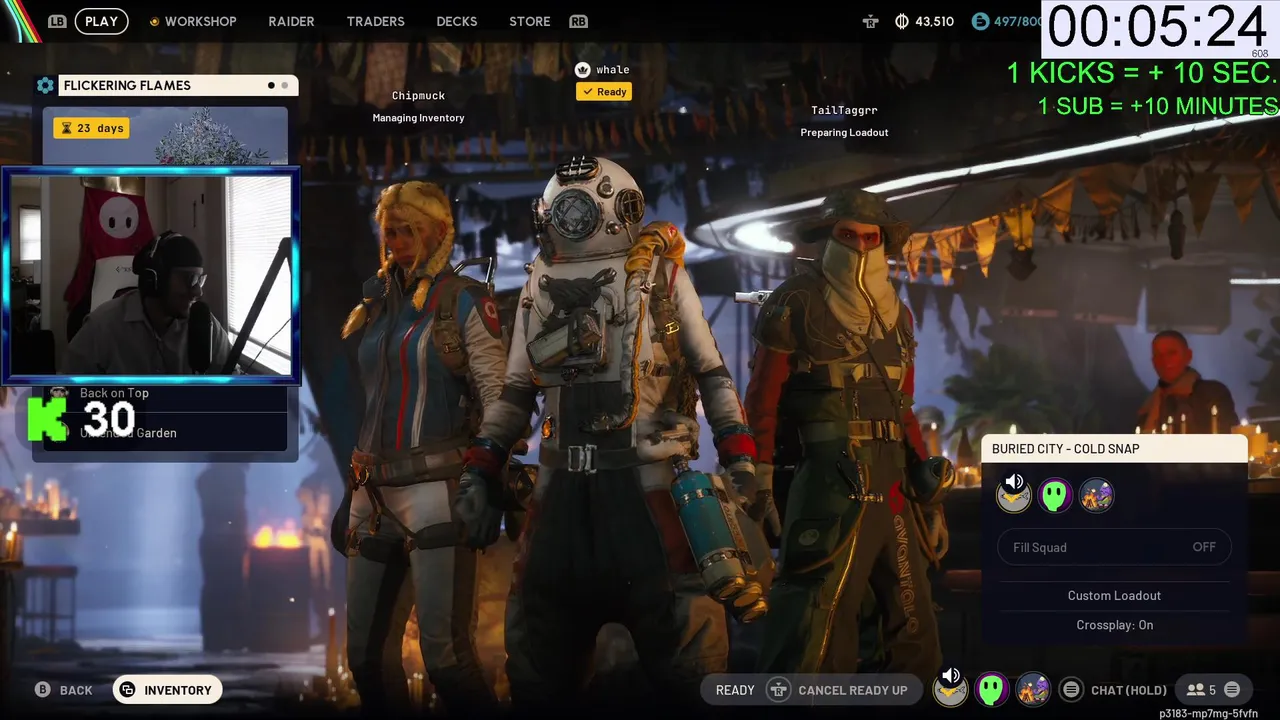Open the PLAY tab
The width and height of the screenshot is (1280, 720).
click(101, 21)
